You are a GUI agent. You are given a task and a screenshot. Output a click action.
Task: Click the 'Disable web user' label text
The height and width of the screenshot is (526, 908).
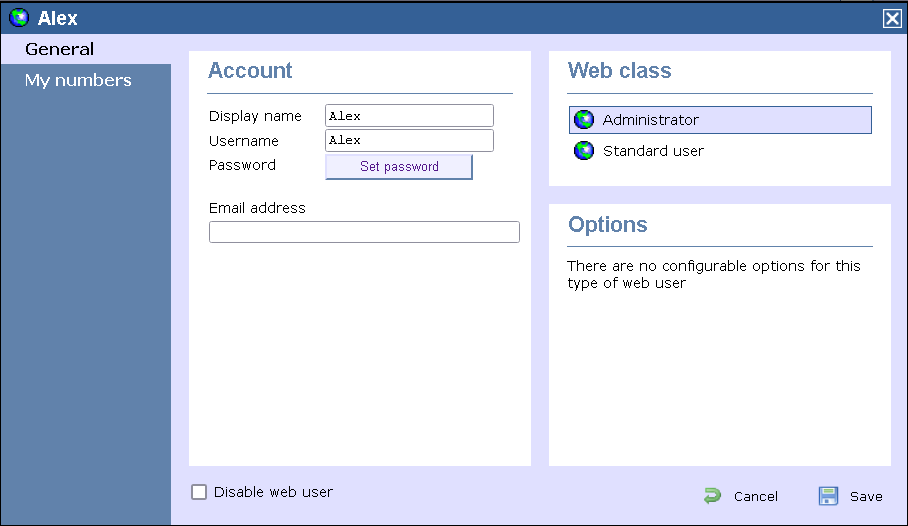pyautogui.click(x=273, y=492)
